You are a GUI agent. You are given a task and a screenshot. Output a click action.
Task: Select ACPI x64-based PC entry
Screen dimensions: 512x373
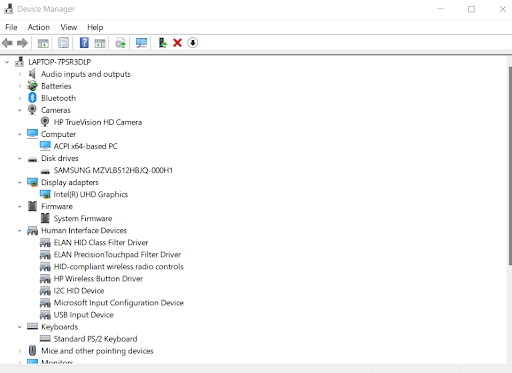tap(86, 146)
